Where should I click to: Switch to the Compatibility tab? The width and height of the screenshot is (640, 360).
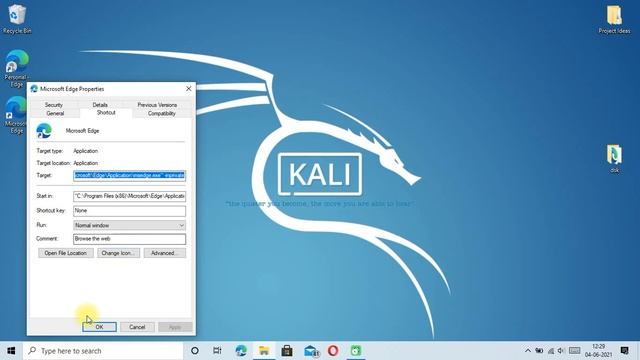click(162, 113)
